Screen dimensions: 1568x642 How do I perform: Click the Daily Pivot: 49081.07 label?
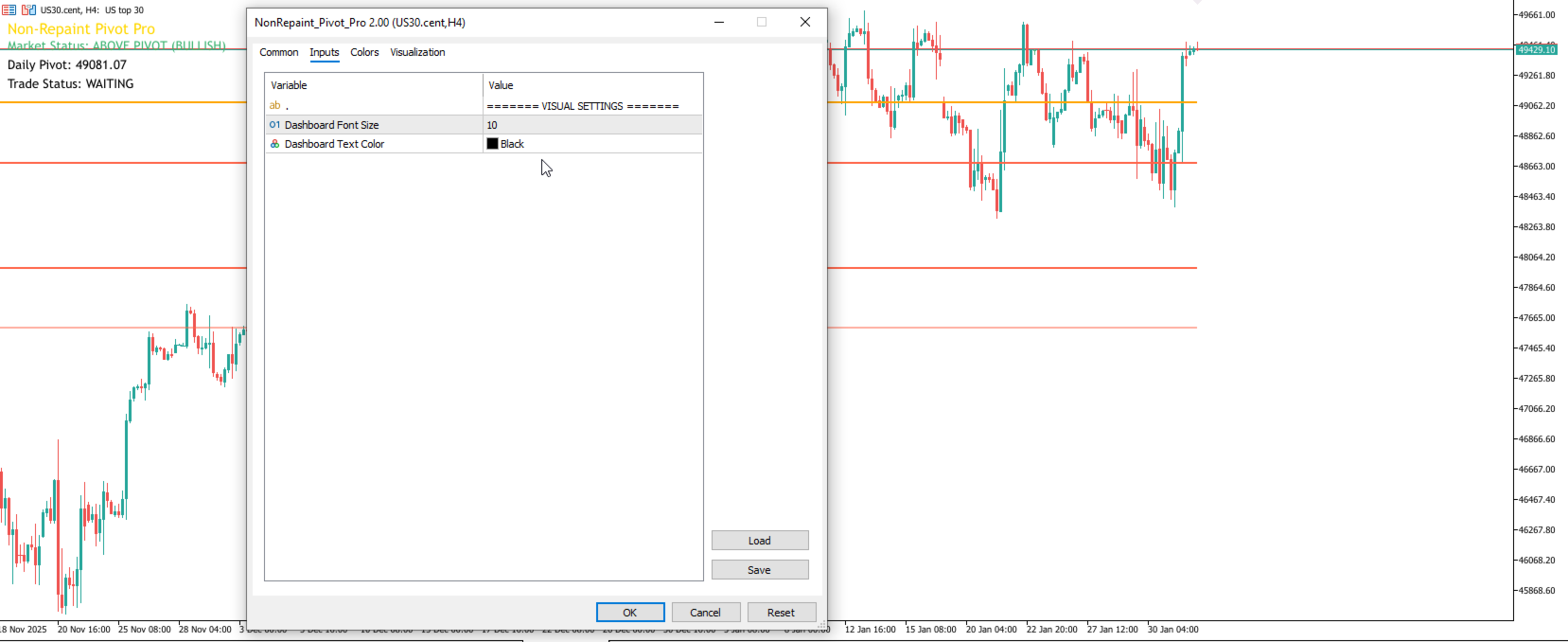coord(67,64)
